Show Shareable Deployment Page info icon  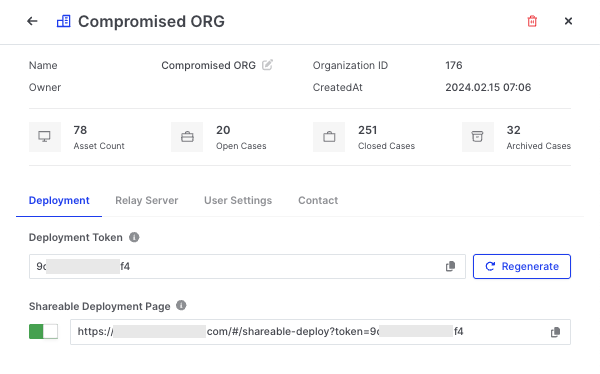(x=181, y=305)
